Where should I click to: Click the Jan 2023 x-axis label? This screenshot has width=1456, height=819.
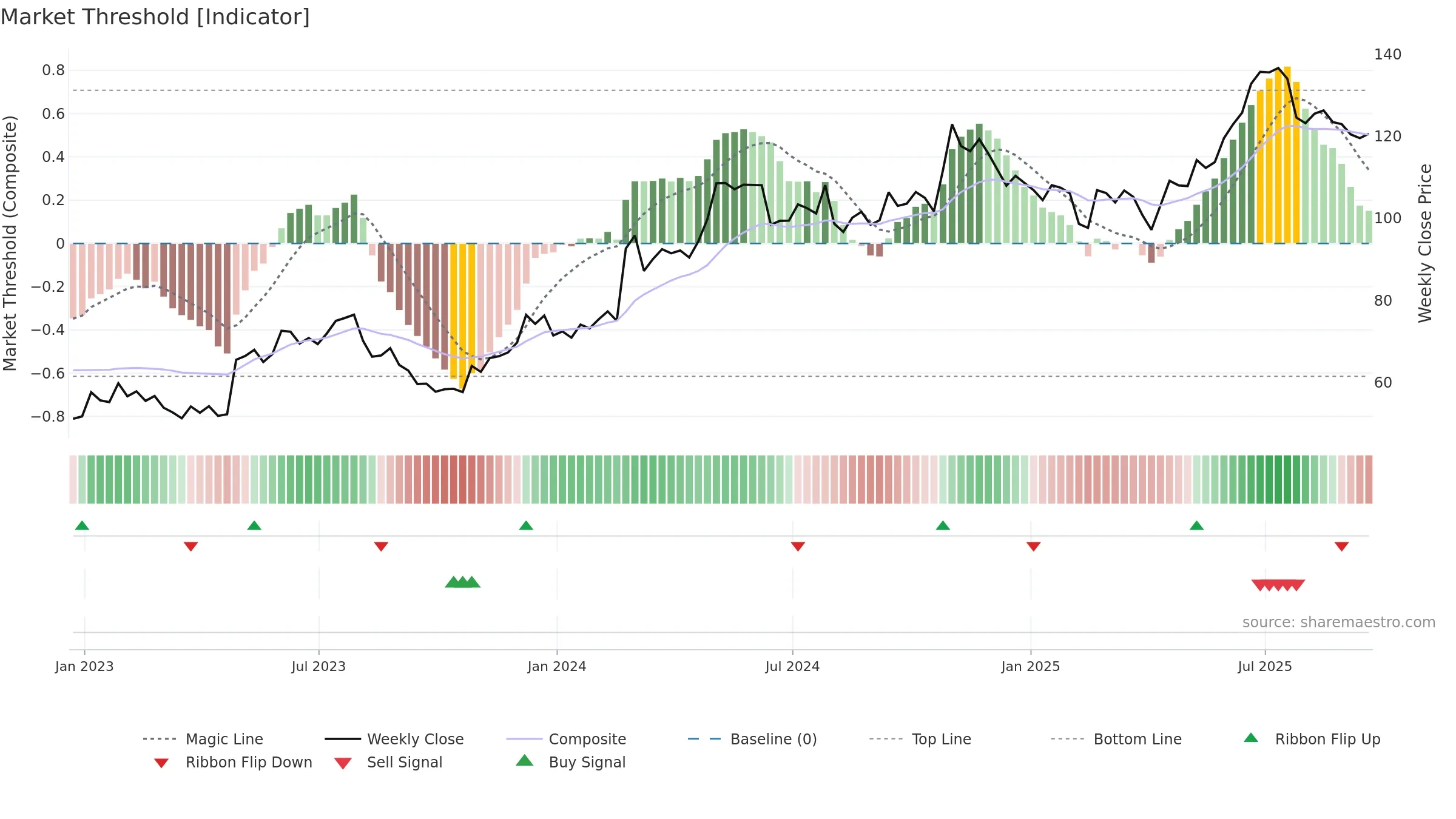[x=84, y=666]
